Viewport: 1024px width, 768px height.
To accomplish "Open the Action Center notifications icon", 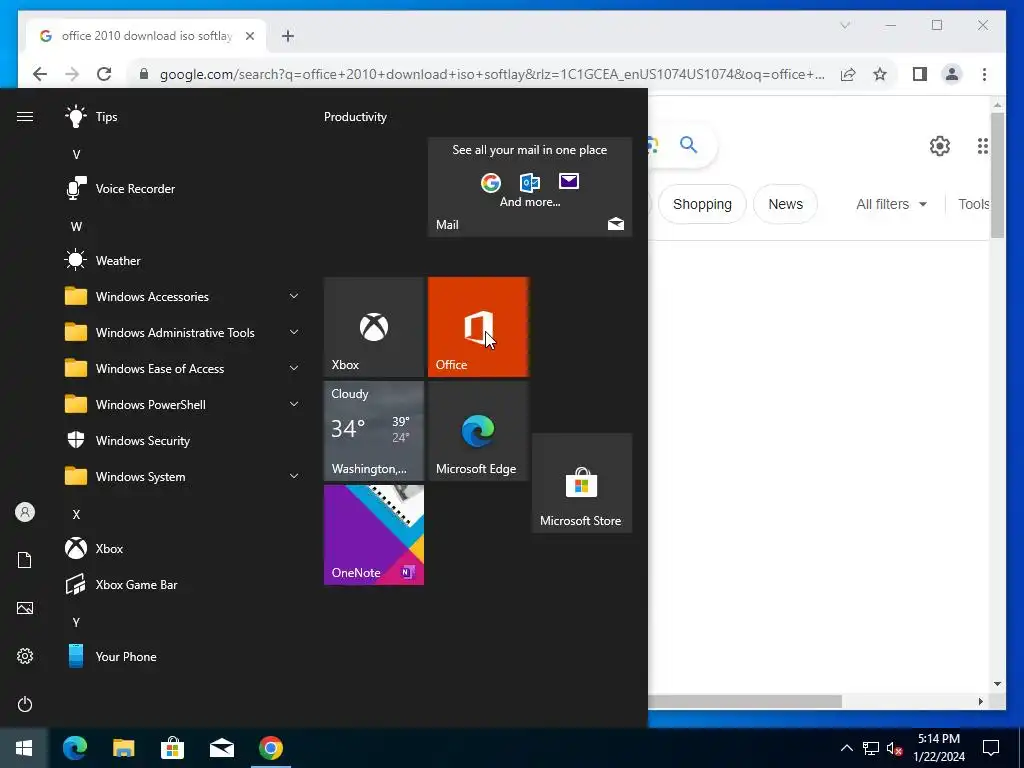I will click(991, 748).
